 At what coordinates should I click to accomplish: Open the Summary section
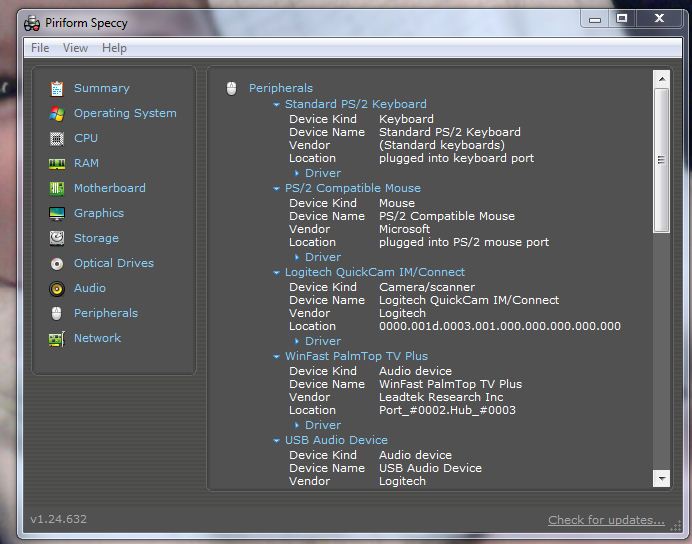click(x=102, y=88)
